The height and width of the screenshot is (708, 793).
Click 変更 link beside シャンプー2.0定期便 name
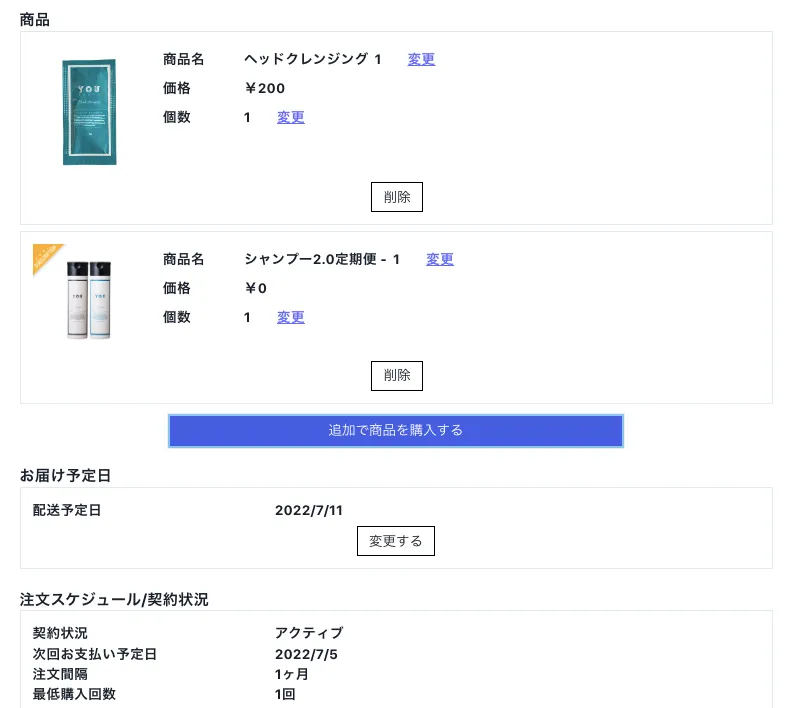(x=440, y=259)
